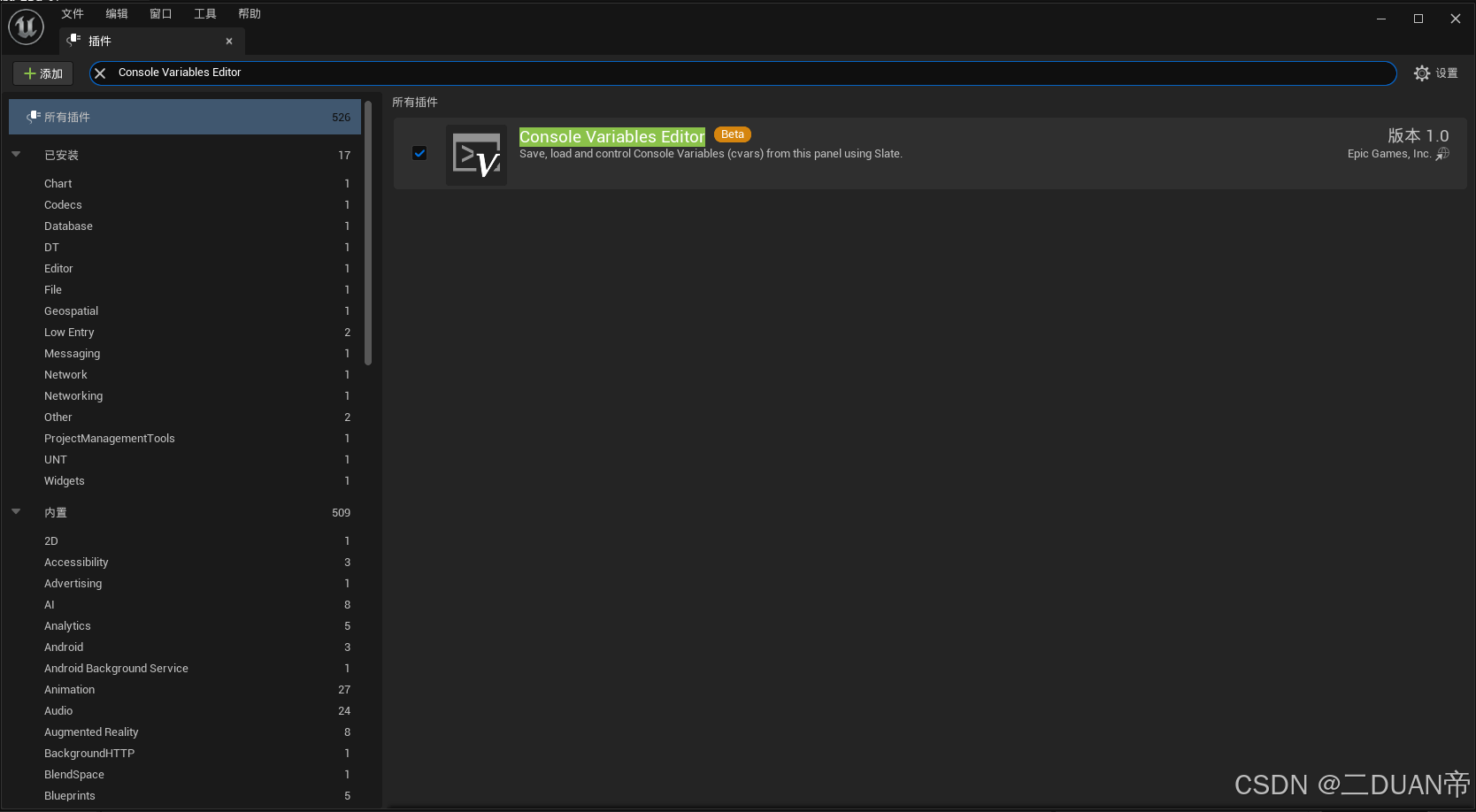Viewport: 1476px width, 812px height.
Task: Disable the Console Variables Editor checkbox
Action: point(419,153)
